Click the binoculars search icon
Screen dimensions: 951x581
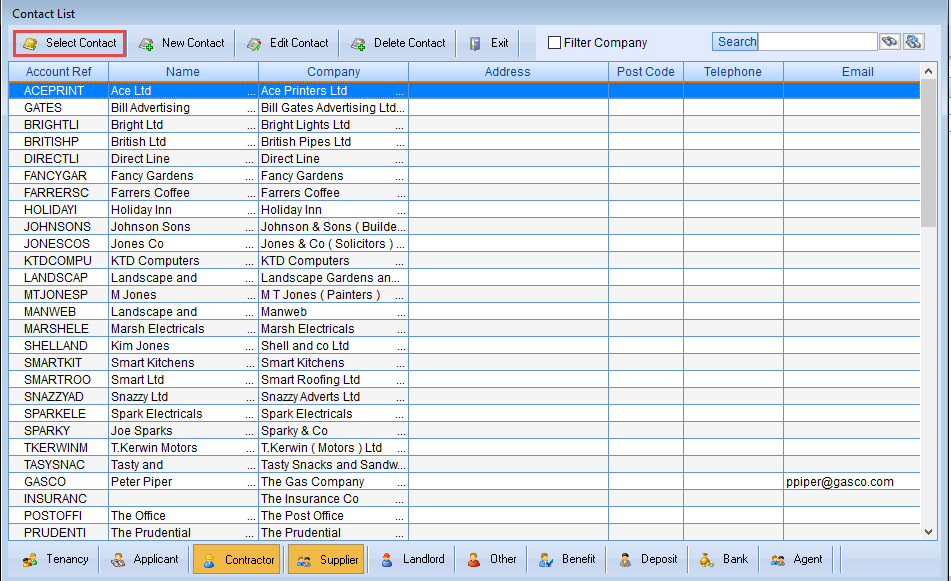(x=890, y=41)
